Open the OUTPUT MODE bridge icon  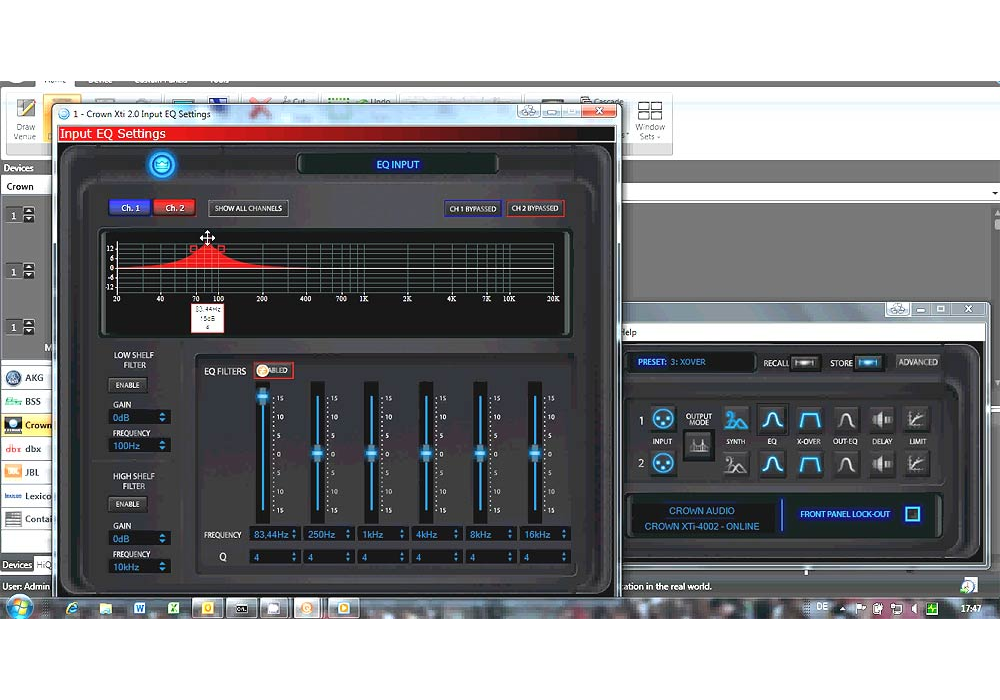698,446
